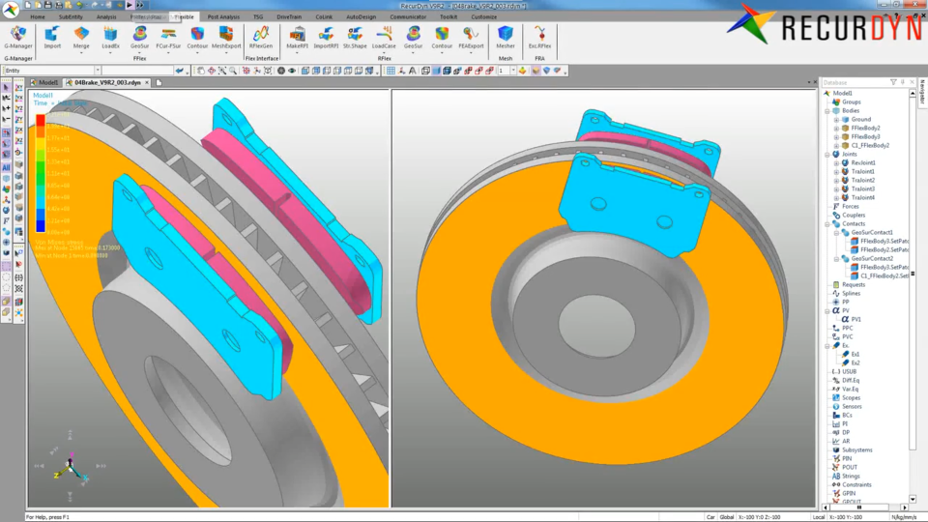Toggle the shaded rendering mode icon
Viewport: 928px width, 522px height.
(x=436, y=71)
